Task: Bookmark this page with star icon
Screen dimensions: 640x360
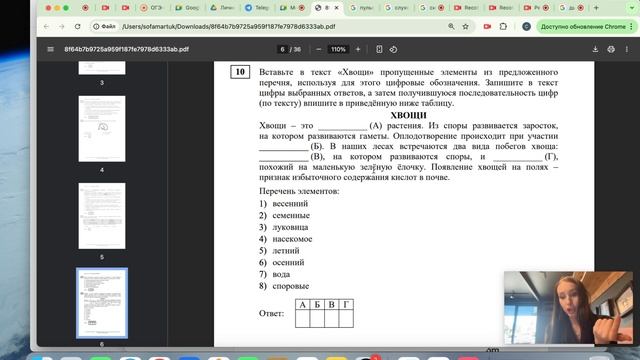Action: 465,27
